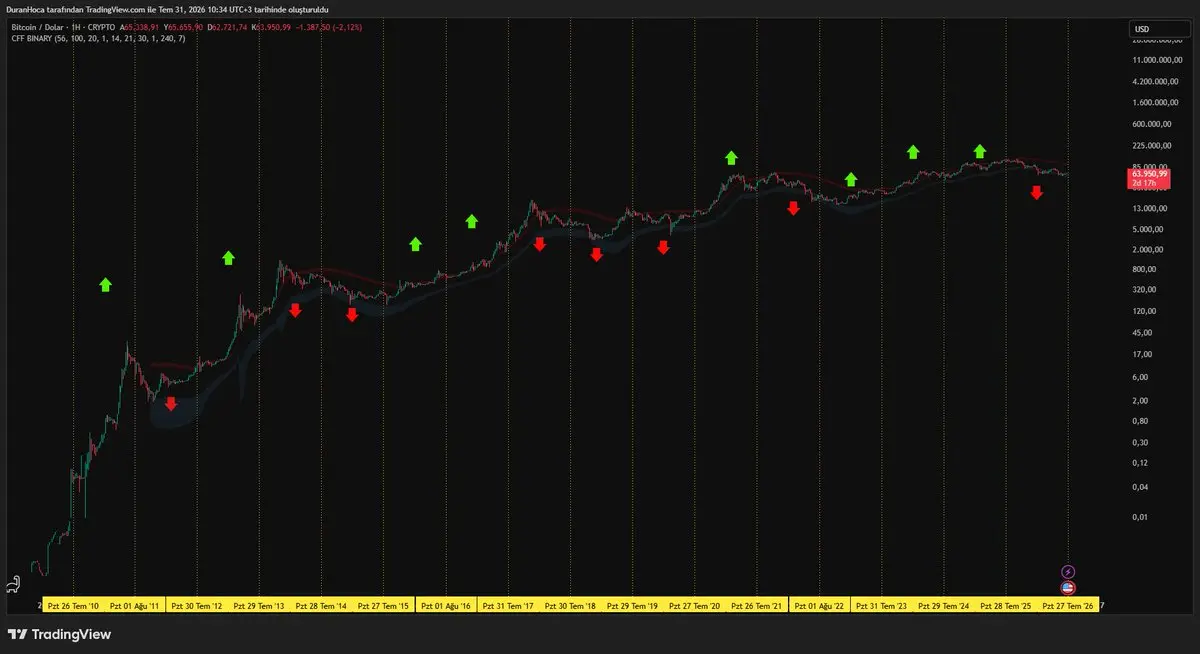Select the Pzt 01 Ağu '22 date marker
Viewport: 1200px width, 654px height.
(819, 606)
